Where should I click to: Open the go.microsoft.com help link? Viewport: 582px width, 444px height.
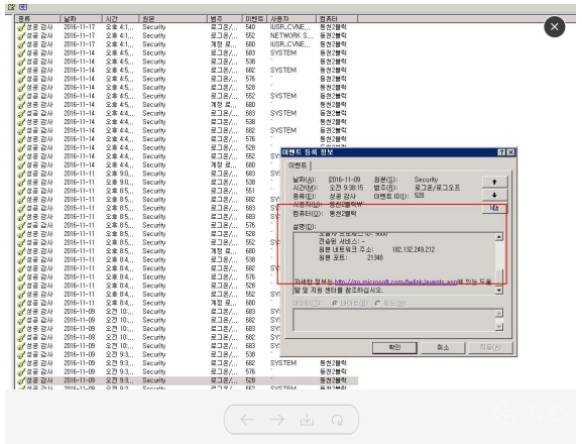pos(396,282)
